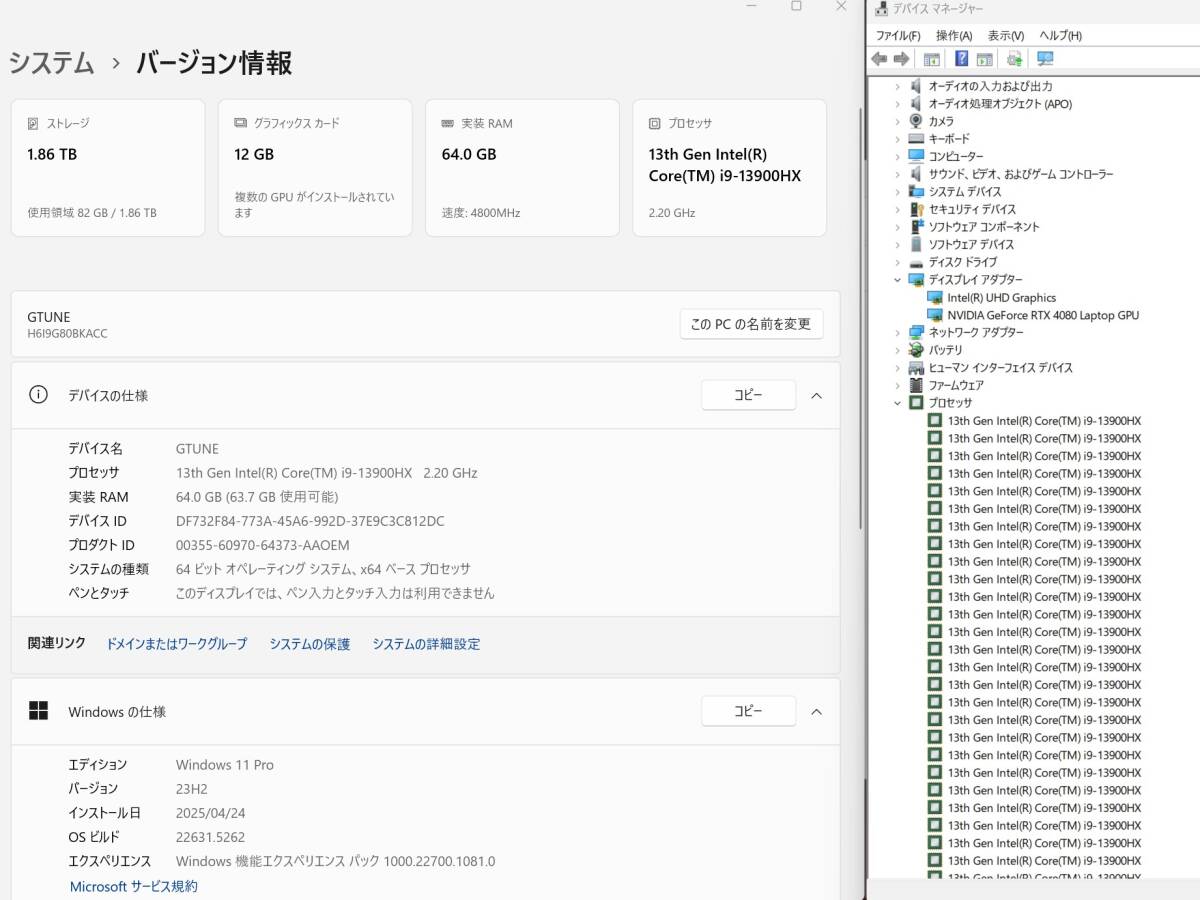
Task: Open the システムの保護 link
Action: tap(309, 644)
